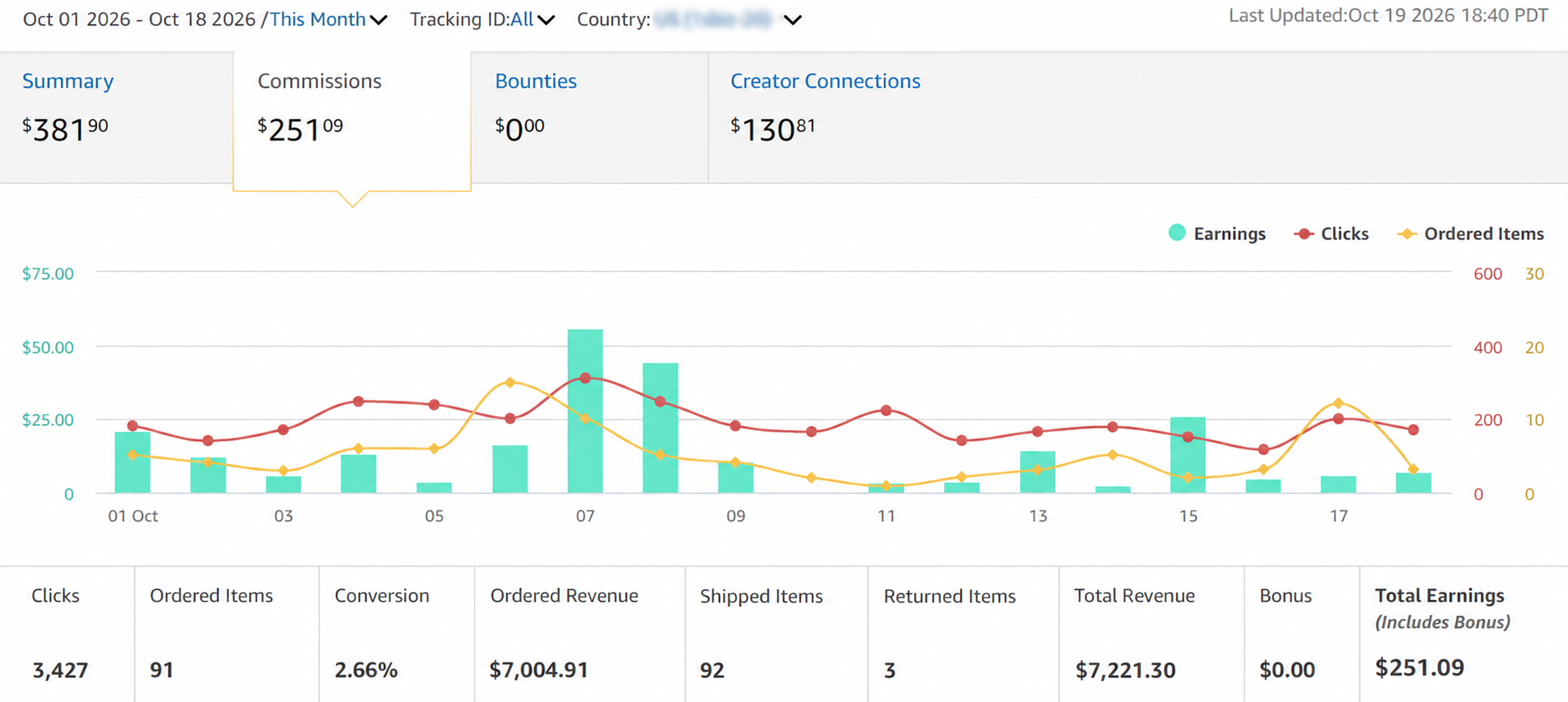Open the This Month date range dropdown

click(328, 19)
